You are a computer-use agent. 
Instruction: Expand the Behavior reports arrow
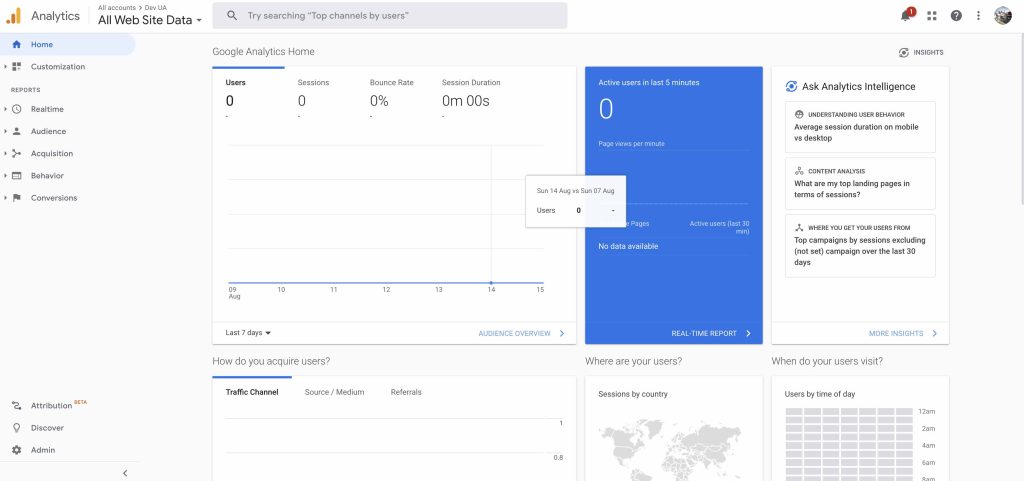tap(5, 176)
